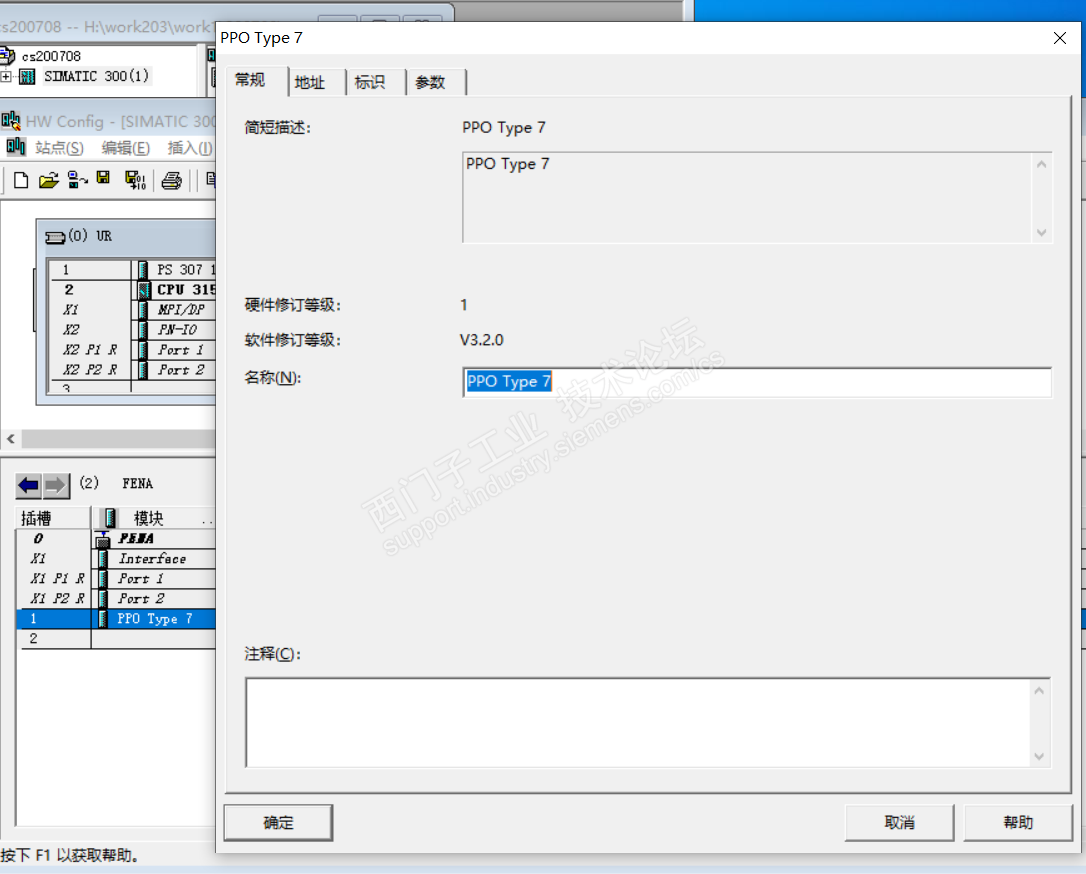Viewport: 1086px width, 874px height.
Task: Click the PPO Type 7 module icon in slot table
Action: [103, 618]
